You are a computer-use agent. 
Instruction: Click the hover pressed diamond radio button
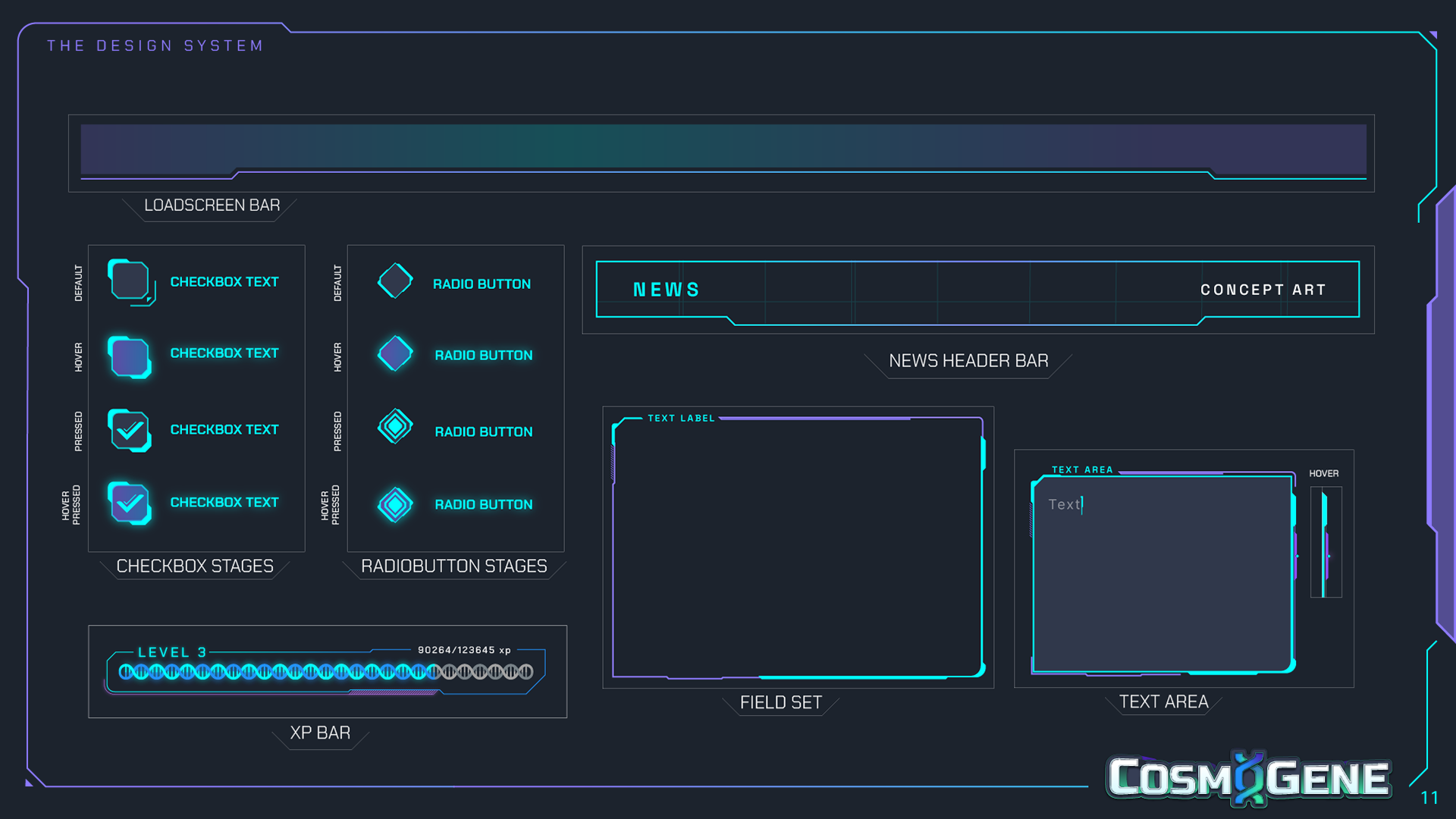tap(395, 504)
